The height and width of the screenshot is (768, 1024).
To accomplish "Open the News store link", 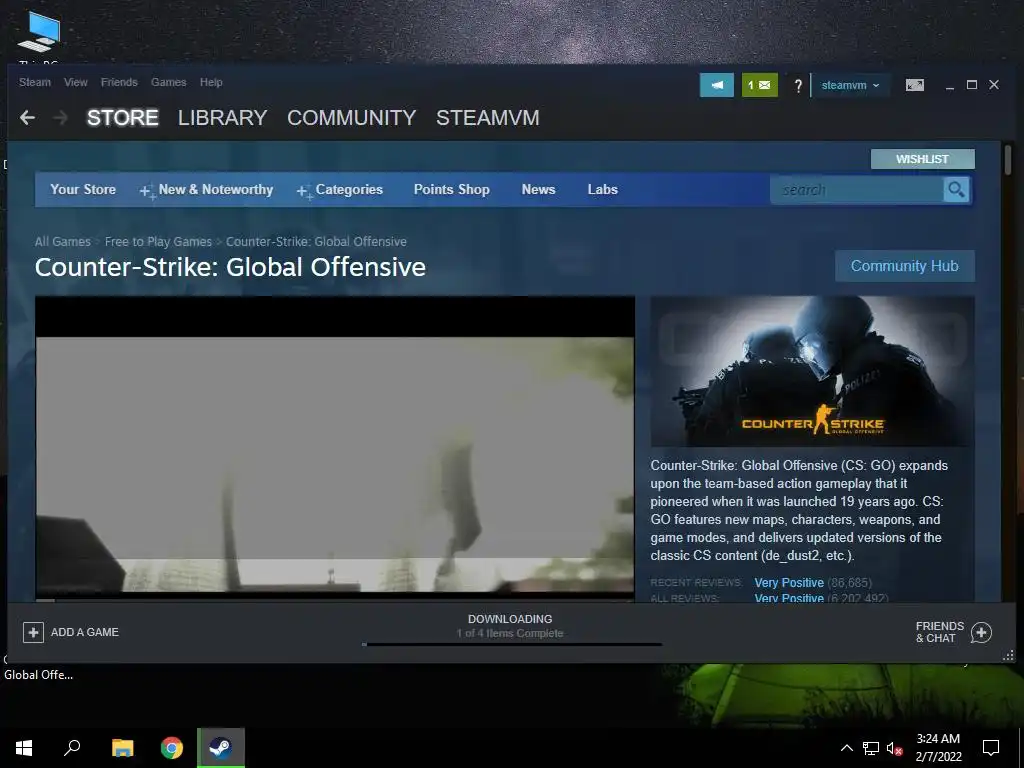I will pos(538,189).
